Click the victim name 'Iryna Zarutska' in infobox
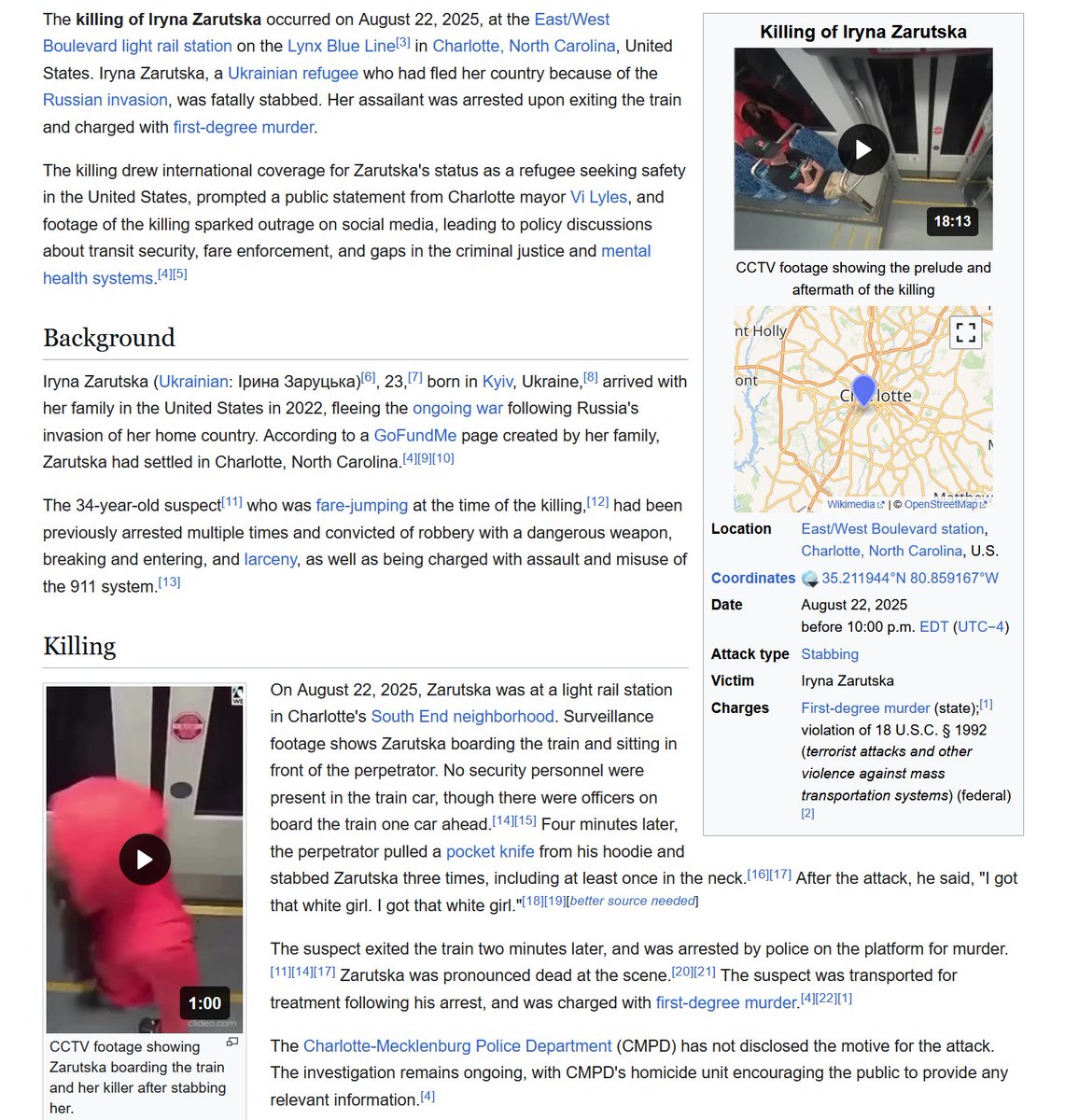The width and height of the screenshot is (1065, 1120). click(x=848, y=680)
